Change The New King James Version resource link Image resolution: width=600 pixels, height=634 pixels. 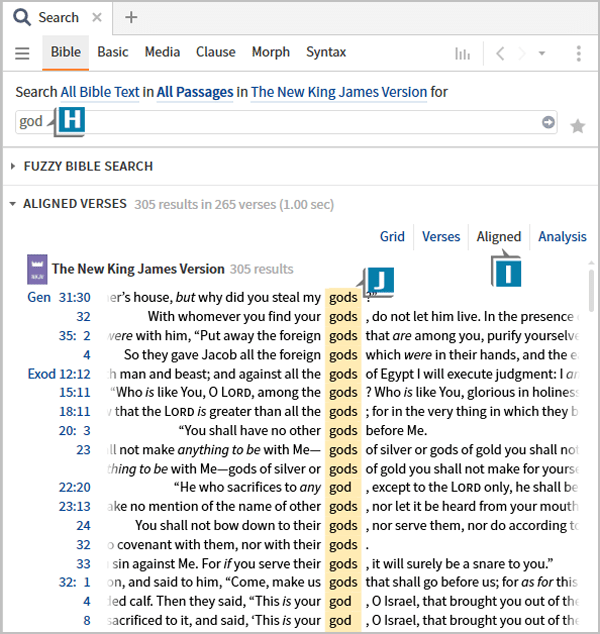click(x=339, y=92)
